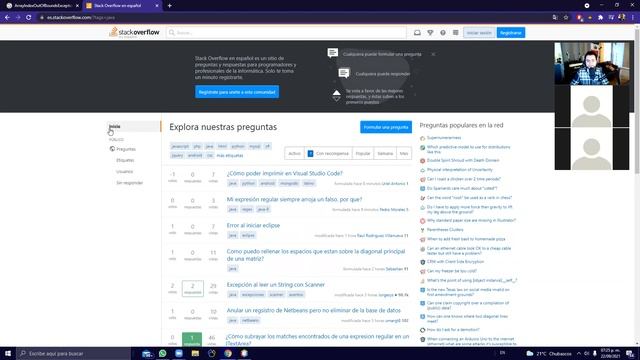Open the help question mark icon
Image resolution: width=640 pixels, height=360 pixels.
[x=443, y=33]
